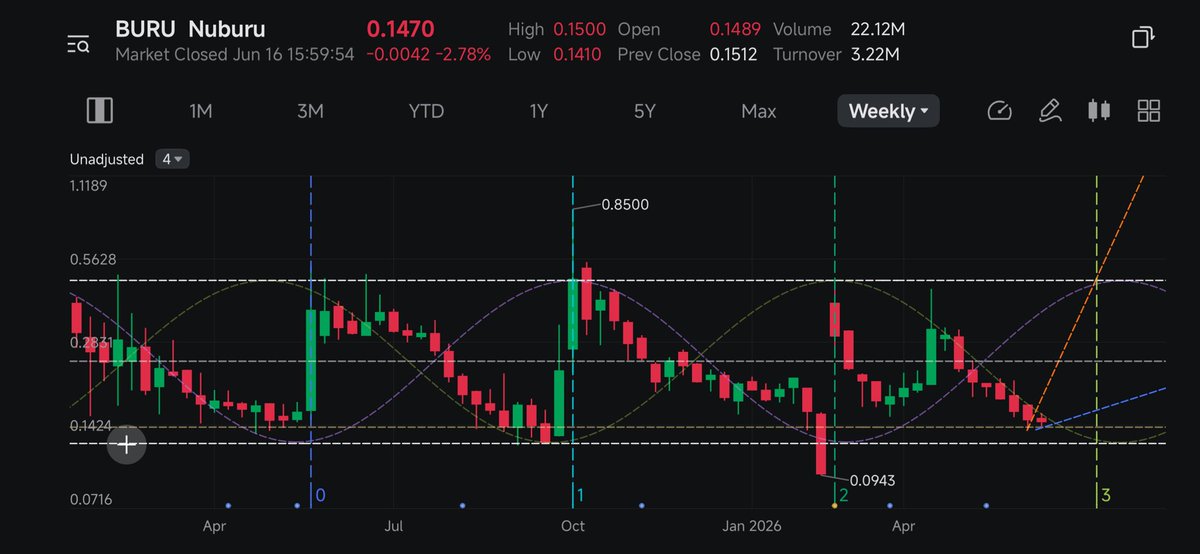Change the candlestick chart type
1200x554 pixels.
coord(1099,111)
